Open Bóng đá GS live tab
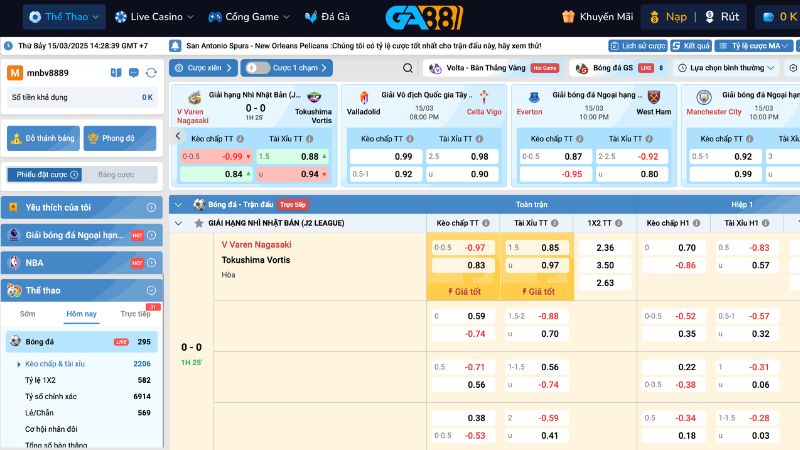This screenshot has width=800, height=450. [619, 68]
